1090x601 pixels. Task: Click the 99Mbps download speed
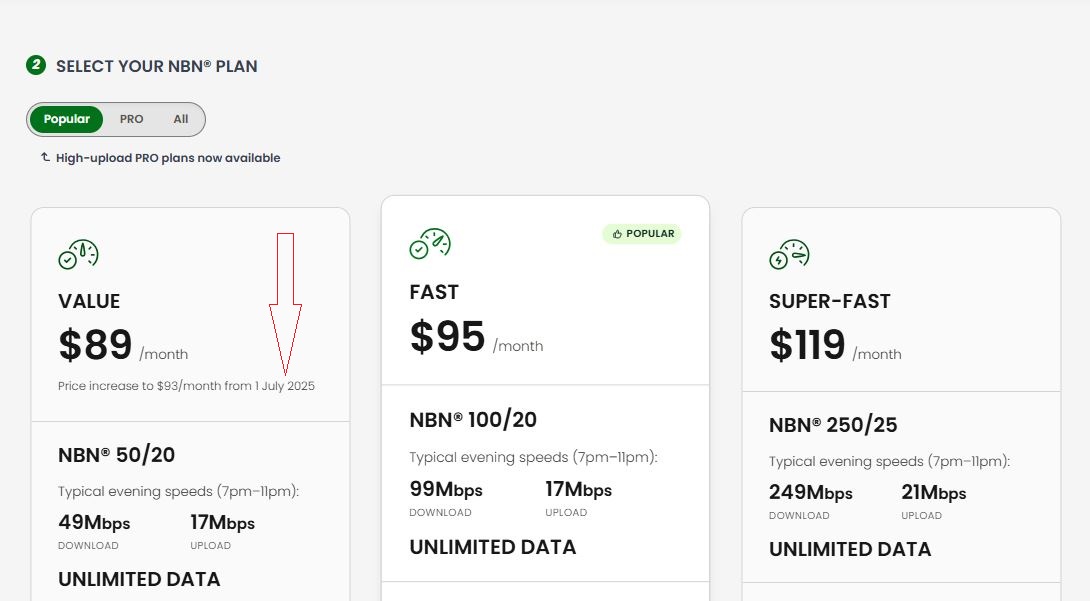(446, 489)
